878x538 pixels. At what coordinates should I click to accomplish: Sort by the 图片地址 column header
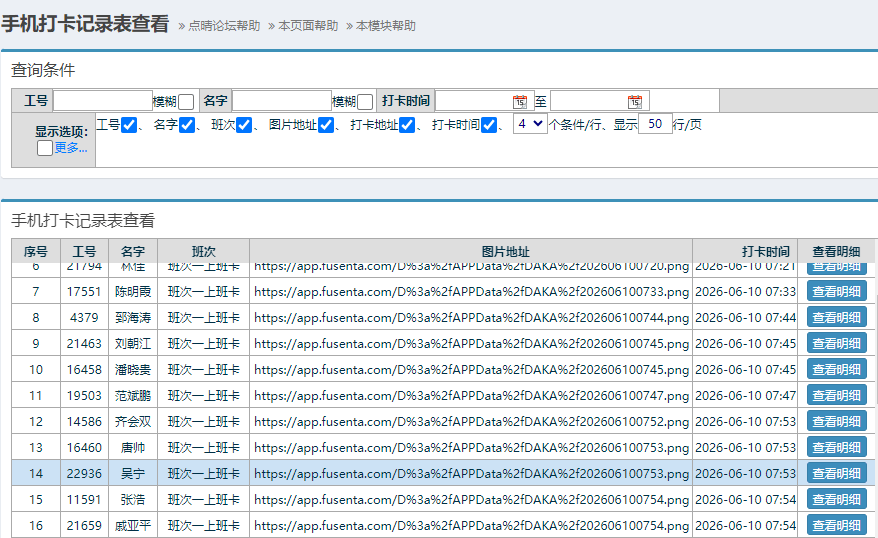tap(471, 251)
